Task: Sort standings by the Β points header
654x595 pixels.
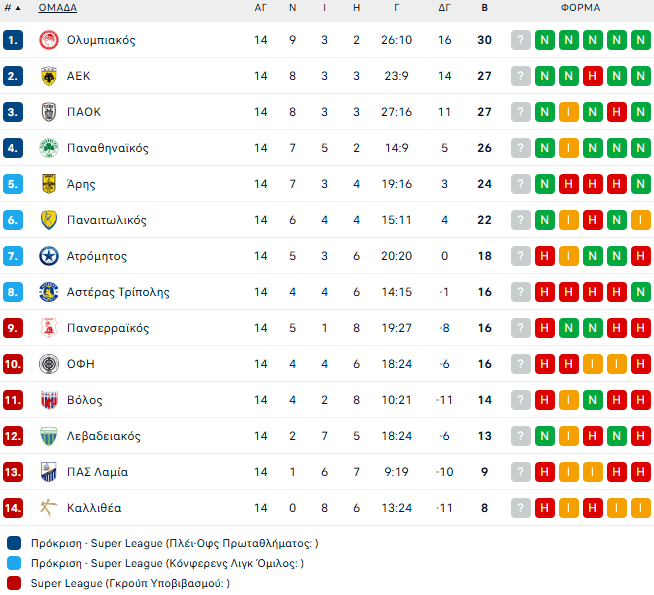Action: 485,8
